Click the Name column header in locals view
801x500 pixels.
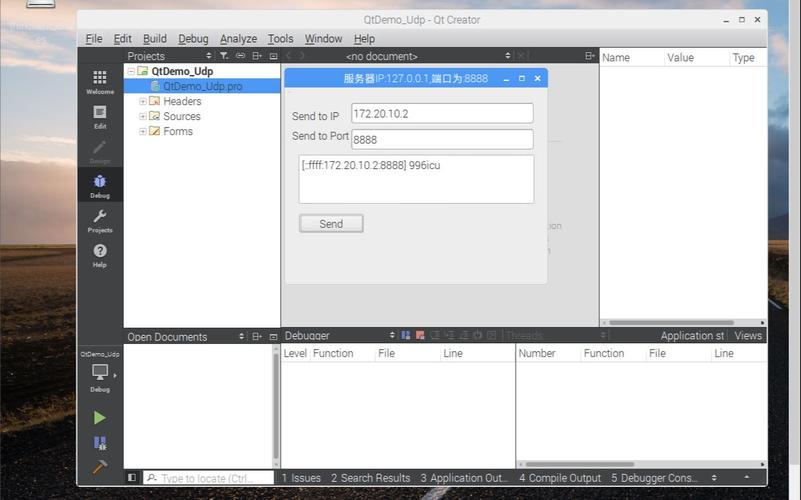(x=632, y=58)
